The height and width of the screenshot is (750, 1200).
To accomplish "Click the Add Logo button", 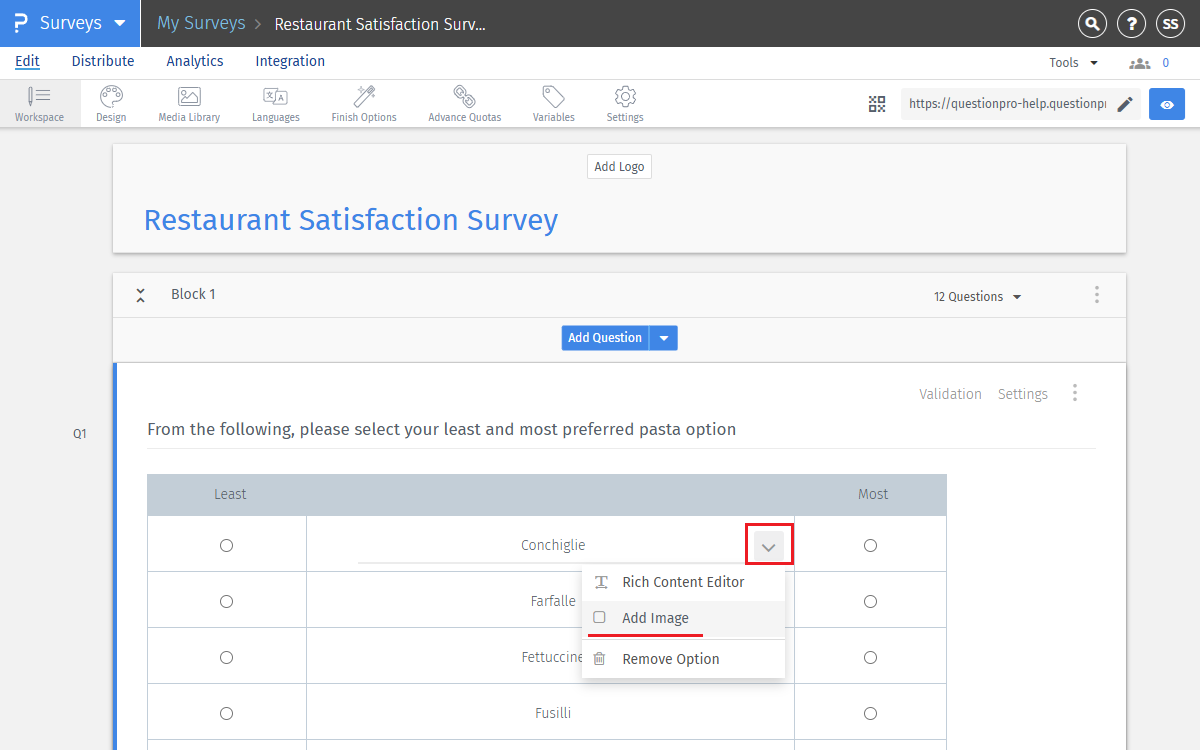I will point(618,166).
